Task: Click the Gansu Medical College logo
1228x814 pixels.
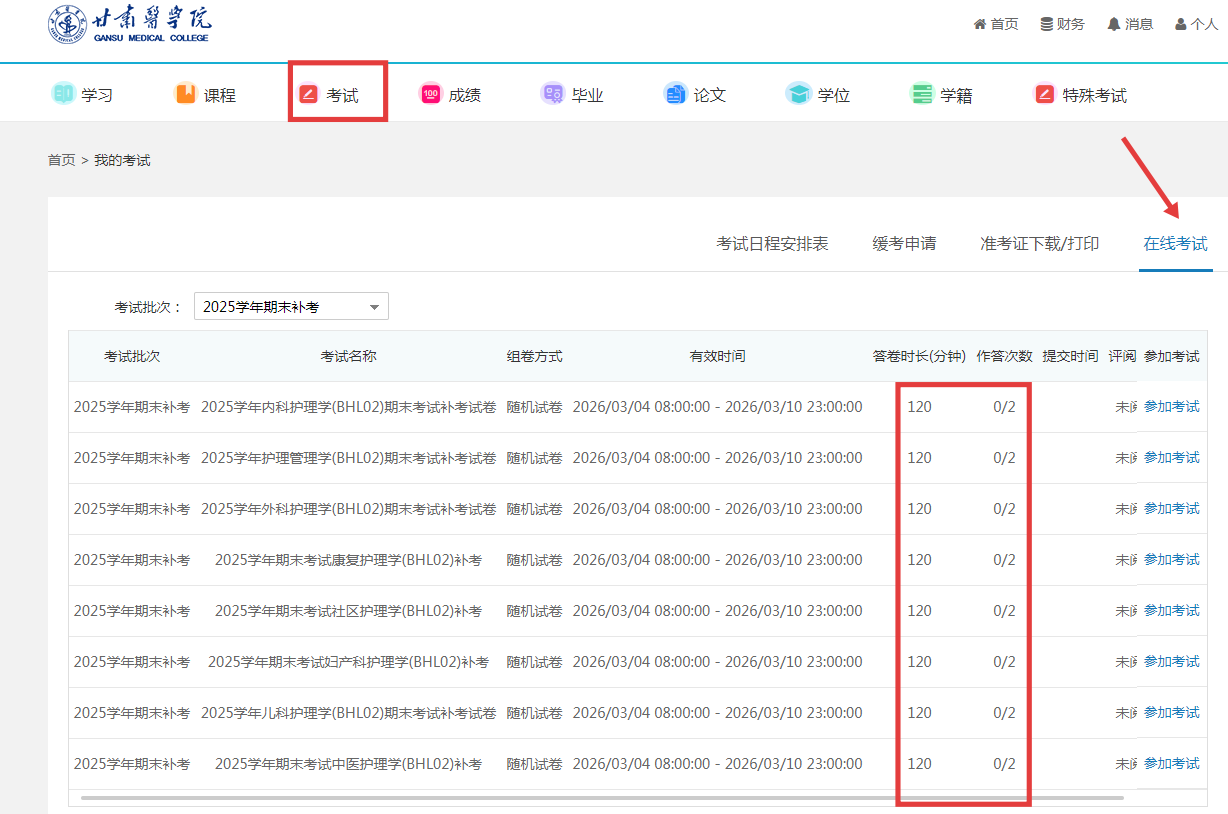Action: (x=130, y=24)
